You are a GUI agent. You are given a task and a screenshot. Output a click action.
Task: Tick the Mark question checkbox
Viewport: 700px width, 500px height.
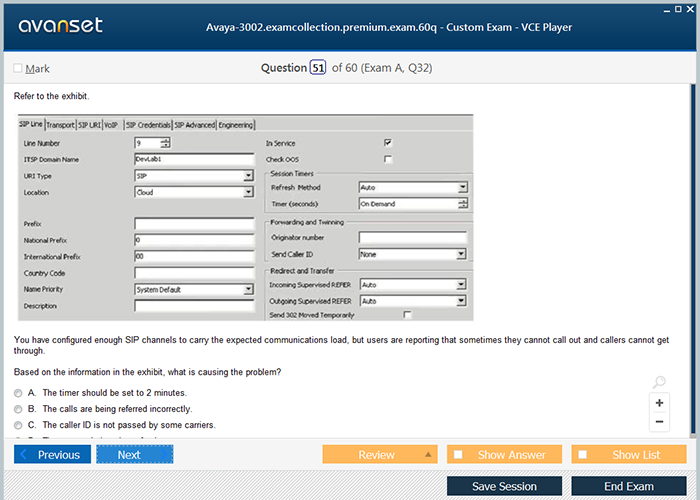18,68
